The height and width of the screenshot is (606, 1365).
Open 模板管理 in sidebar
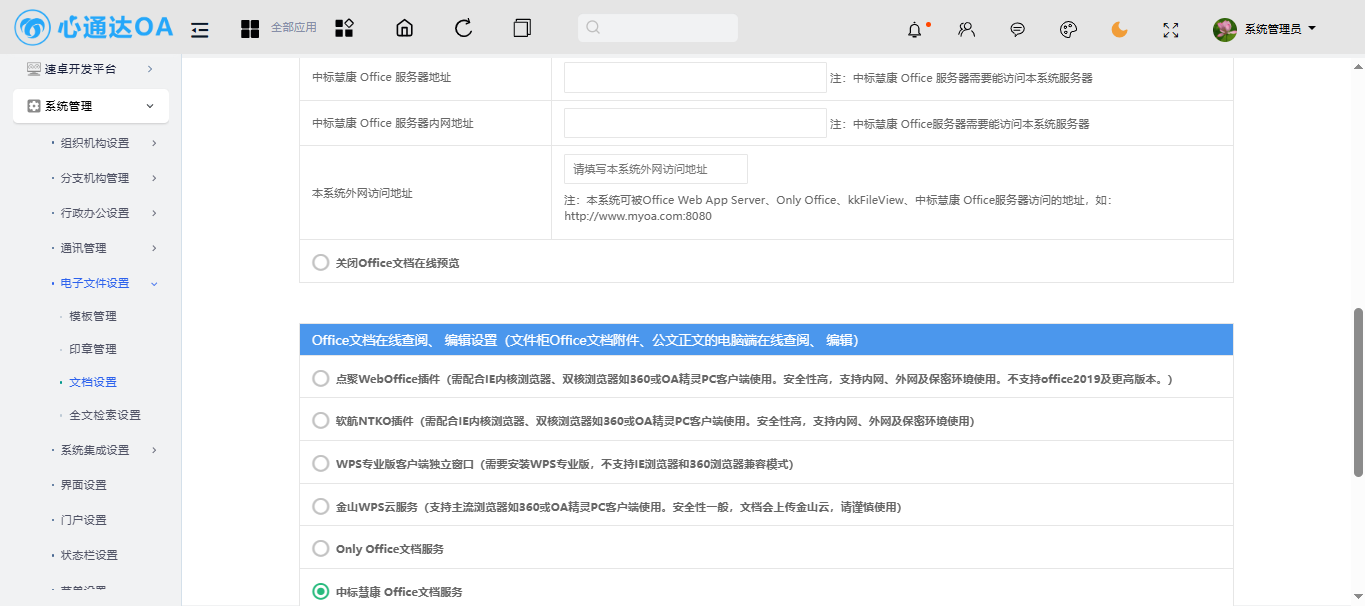click(x=93, y=316)
